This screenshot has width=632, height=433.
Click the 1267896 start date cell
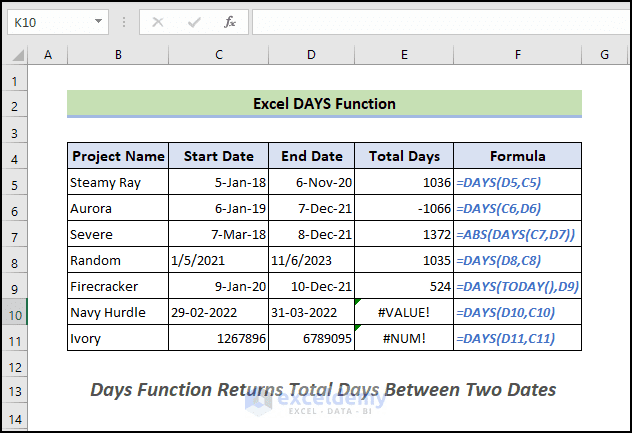(218, 338)
